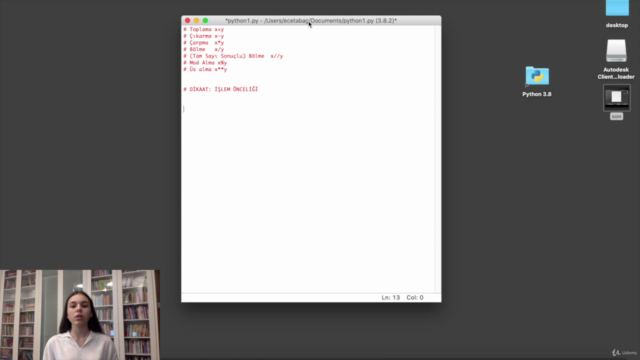This screenshot has width=640, height=360.
Task: Close the python1.py IDLE window
Action: pos(187,20)
